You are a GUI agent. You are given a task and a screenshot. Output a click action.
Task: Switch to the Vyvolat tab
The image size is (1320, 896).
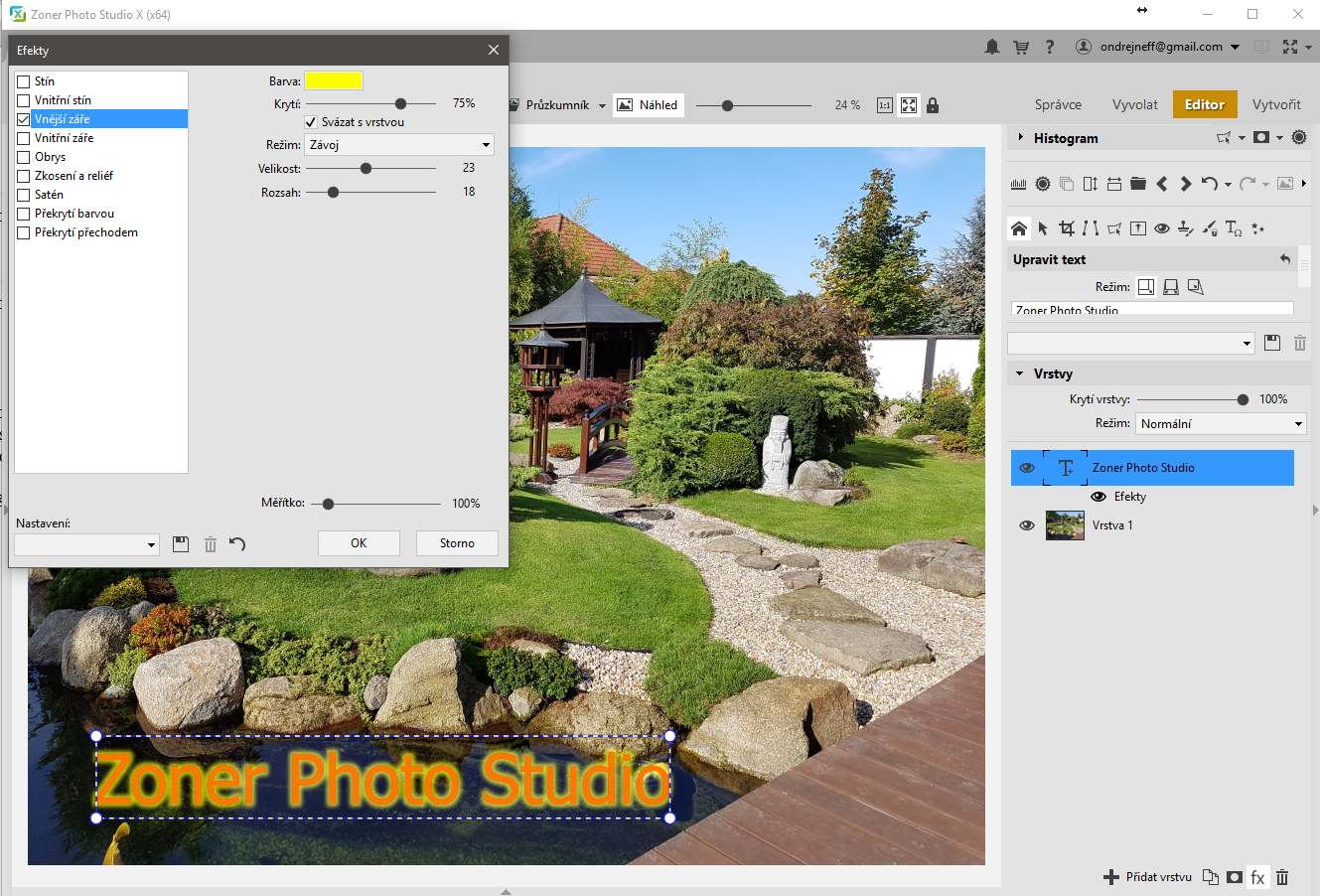1135,104
